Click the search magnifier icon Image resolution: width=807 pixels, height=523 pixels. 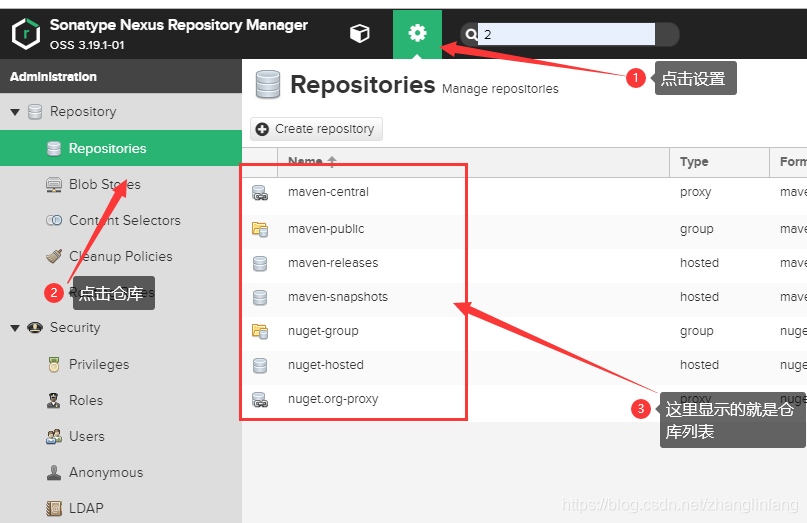tap(471, 34)
